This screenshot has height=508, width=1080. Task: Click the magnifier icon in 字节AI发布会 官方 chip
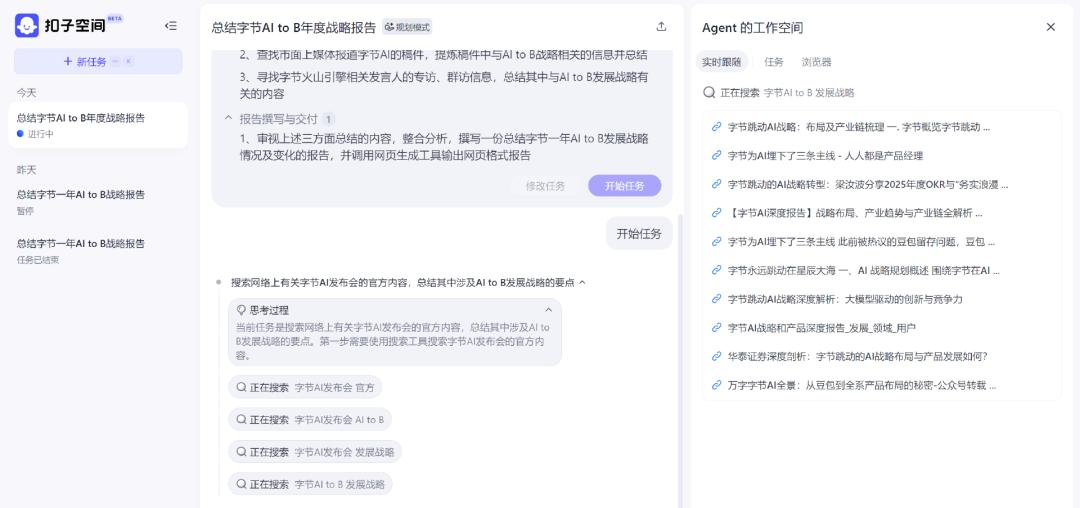241,387
